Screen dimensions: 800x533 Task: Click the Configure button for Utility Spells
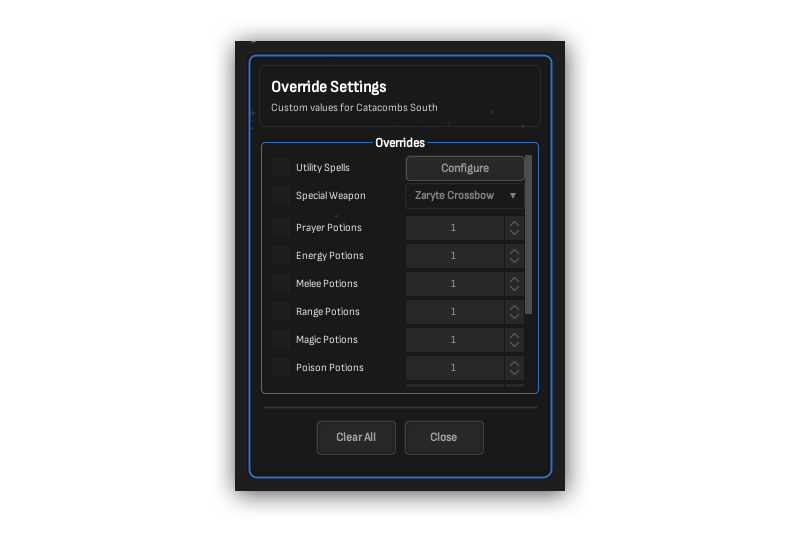[x=464, y=168]
